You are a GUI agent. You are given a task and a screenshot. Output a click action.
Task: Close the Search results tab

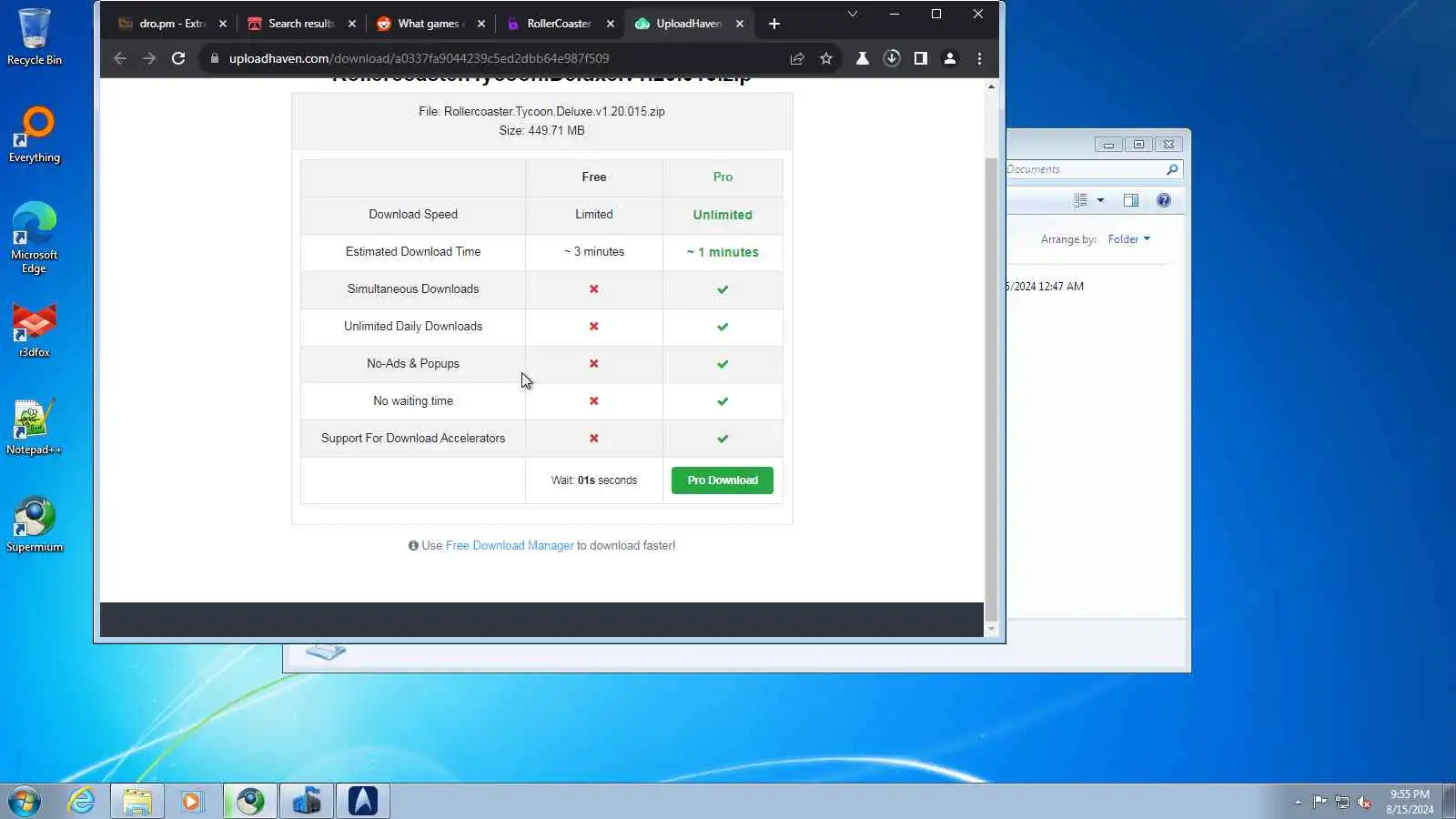click(x=352, y=24)
